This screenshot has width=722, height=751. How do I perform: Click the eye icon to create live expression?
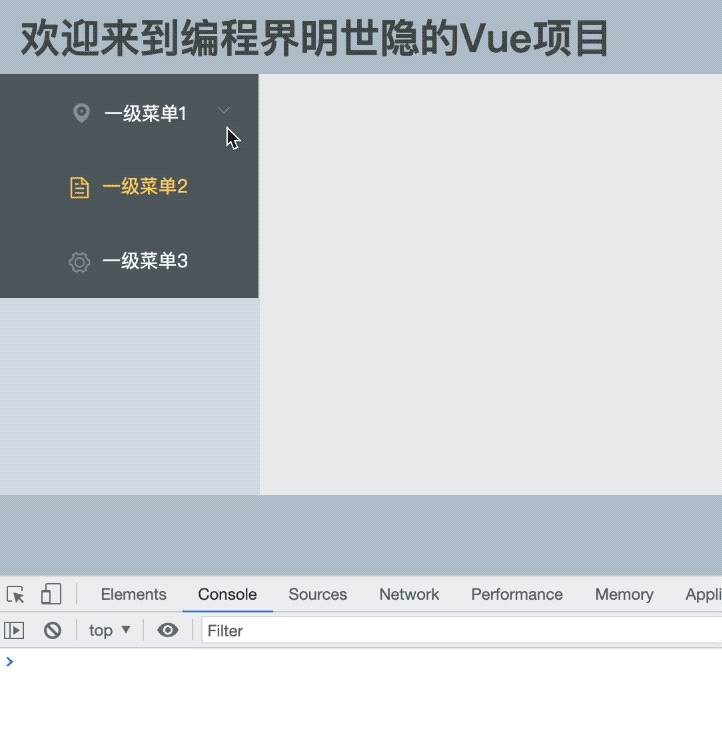click(x=168, y=630)
